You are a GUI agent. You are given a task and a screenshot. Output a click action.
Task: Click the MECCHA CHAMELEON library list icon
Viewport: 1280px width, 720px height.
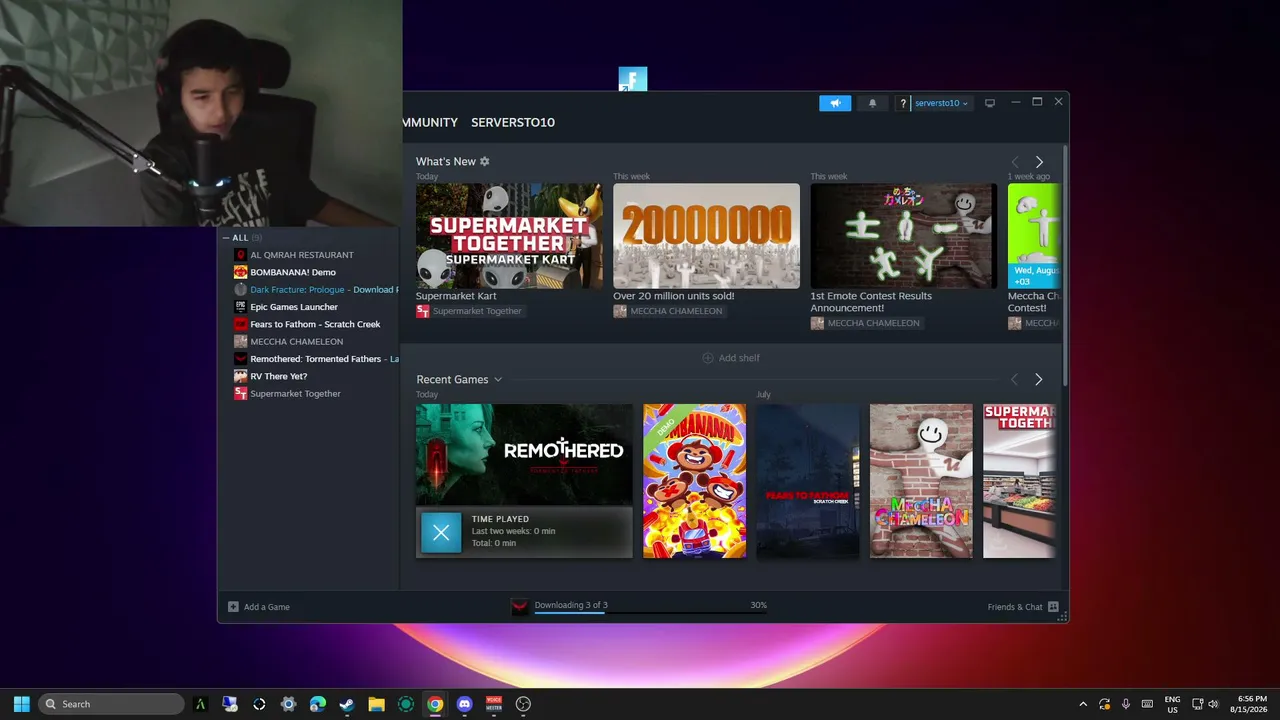[240, 341]
